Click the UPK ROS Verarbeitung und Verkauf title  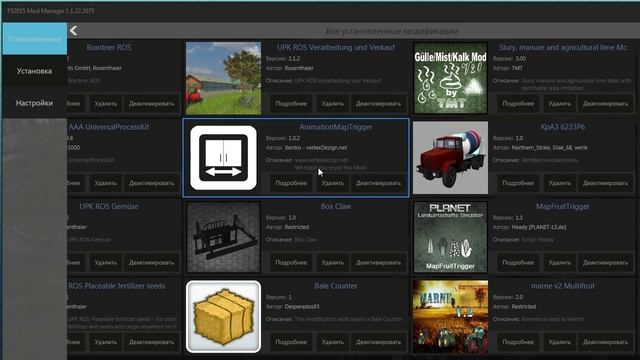point(336,47)
